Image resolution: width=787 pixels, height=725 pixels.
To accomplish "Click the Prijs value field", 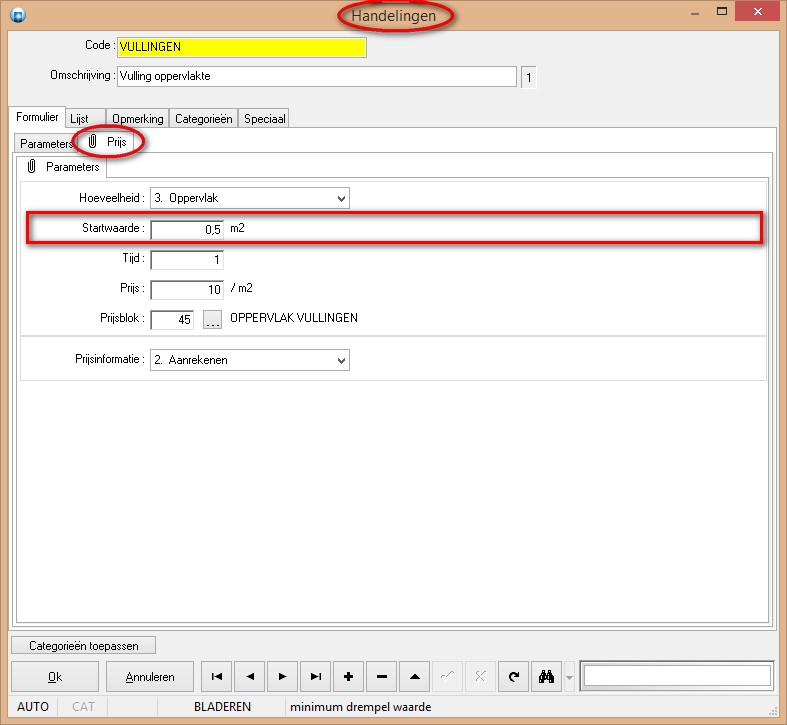I will (187, 290).
